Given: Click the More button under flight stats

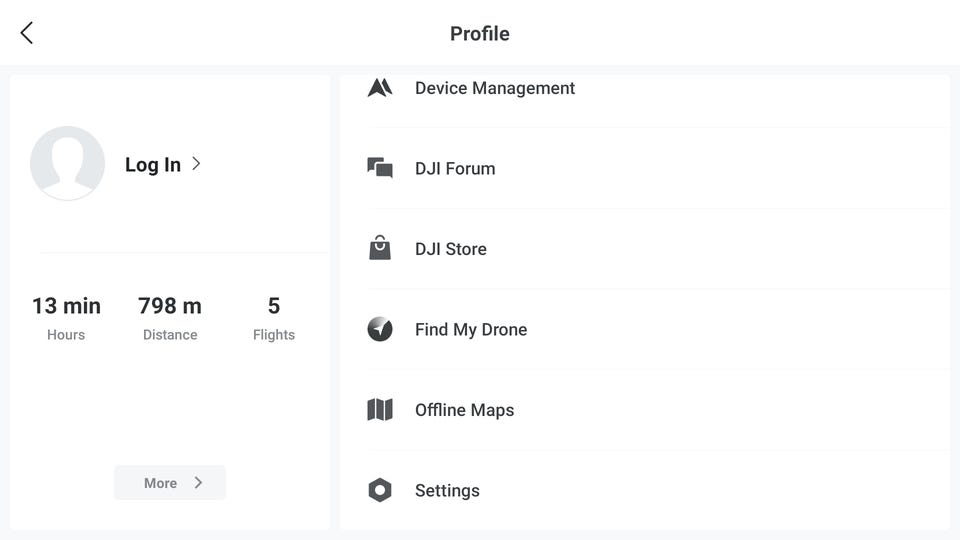Looking at the screenshot, I should point(170,482).
